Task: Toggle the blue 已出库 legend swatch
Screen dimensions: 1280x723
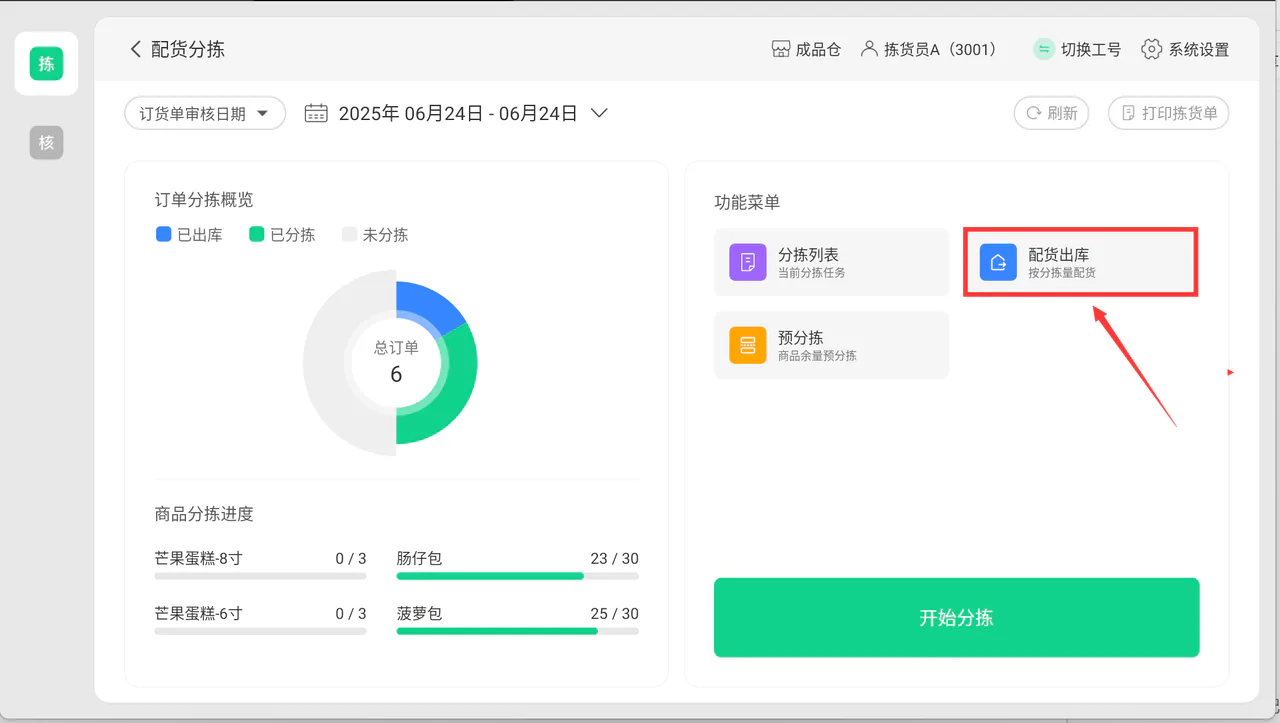Action: pyautogui.click(x=164, y=234)
